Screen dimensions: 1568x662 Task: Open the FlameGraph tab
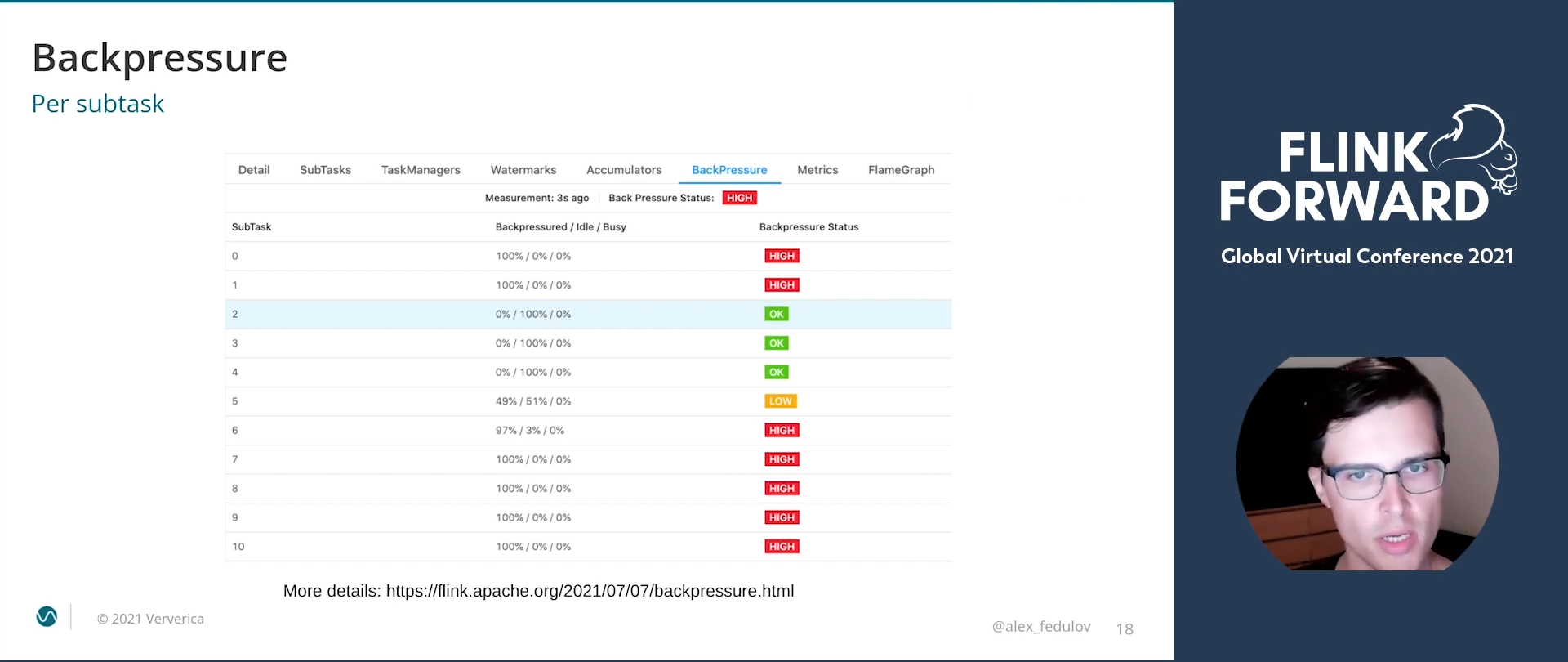pyautogui.click(x=902, y=170)
